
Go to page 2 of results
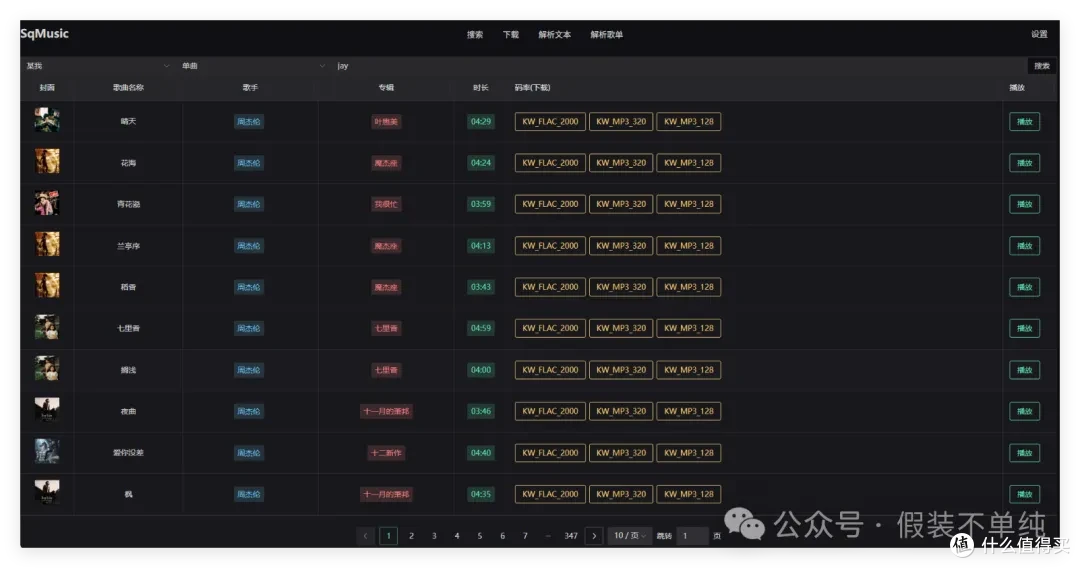(x=411, y=536)
